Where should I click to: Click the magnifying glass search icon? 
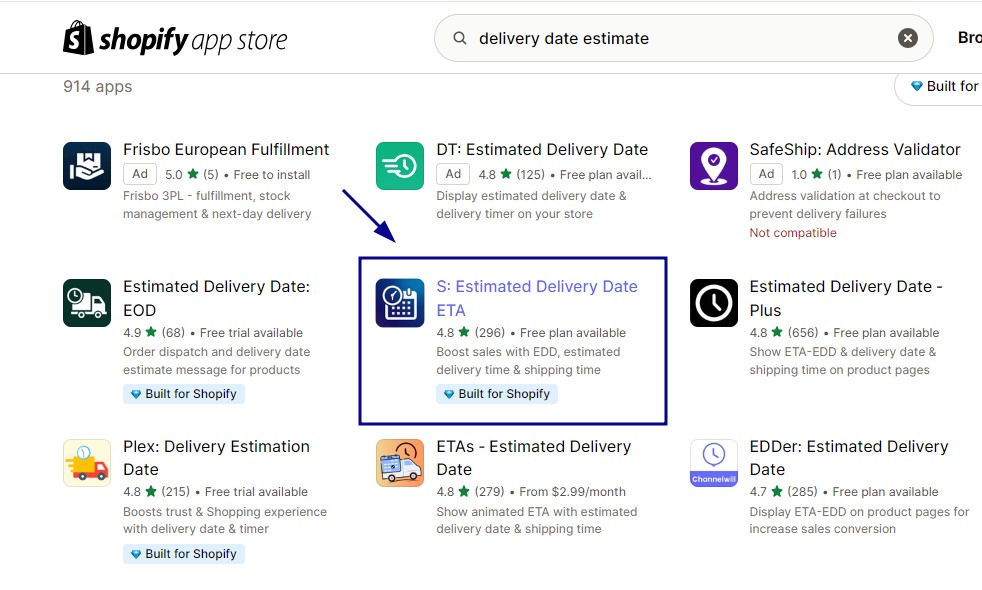[459, 38]
